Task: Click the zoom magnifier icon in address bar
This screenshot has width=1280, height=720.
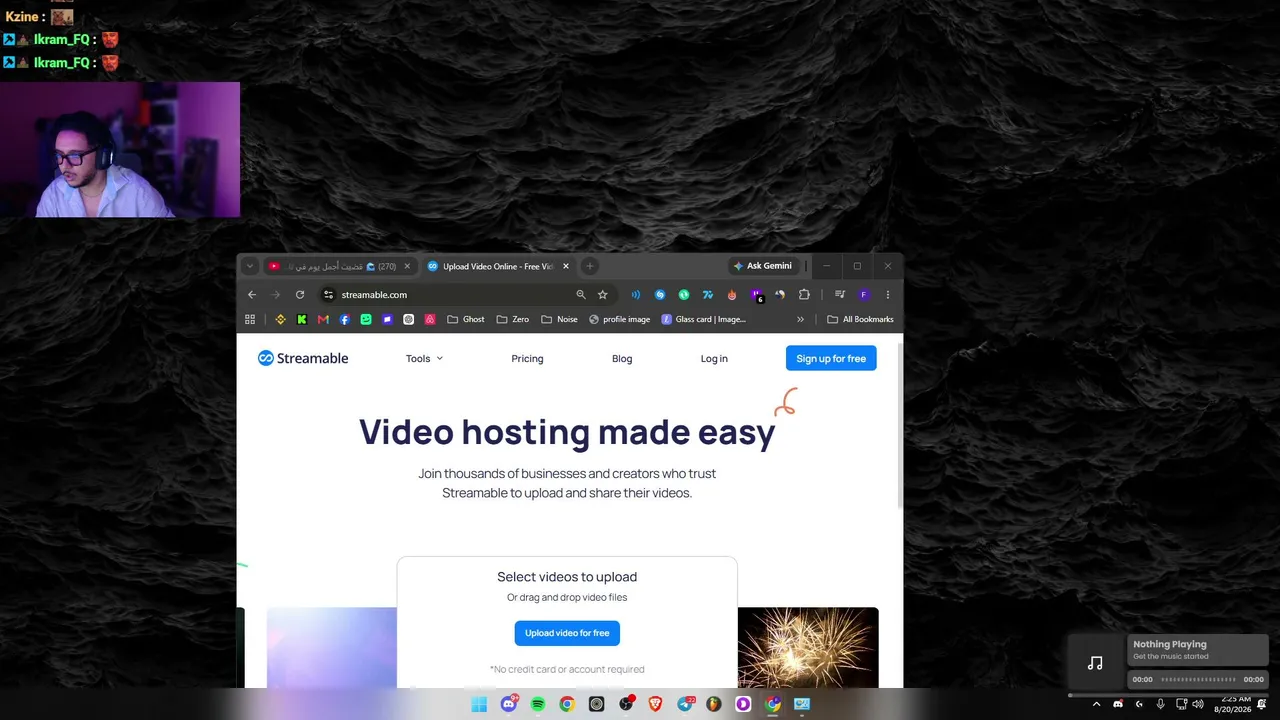Action: [581, 295]
